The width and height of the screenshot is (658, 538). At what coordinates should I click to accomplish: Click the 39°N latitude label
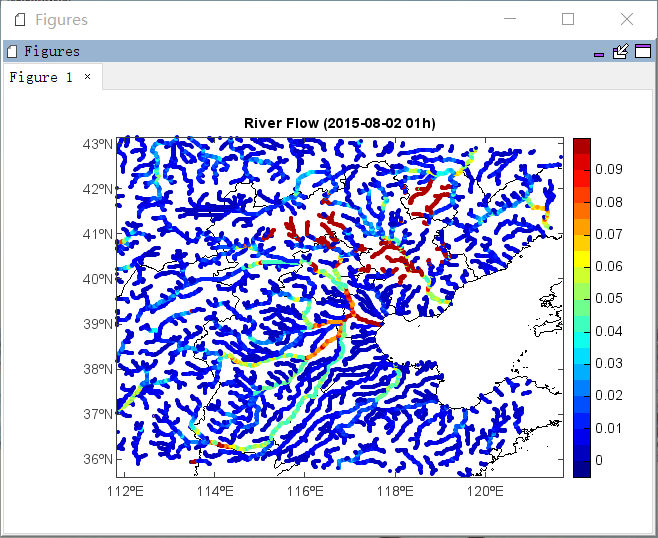(x=98, y=324)
